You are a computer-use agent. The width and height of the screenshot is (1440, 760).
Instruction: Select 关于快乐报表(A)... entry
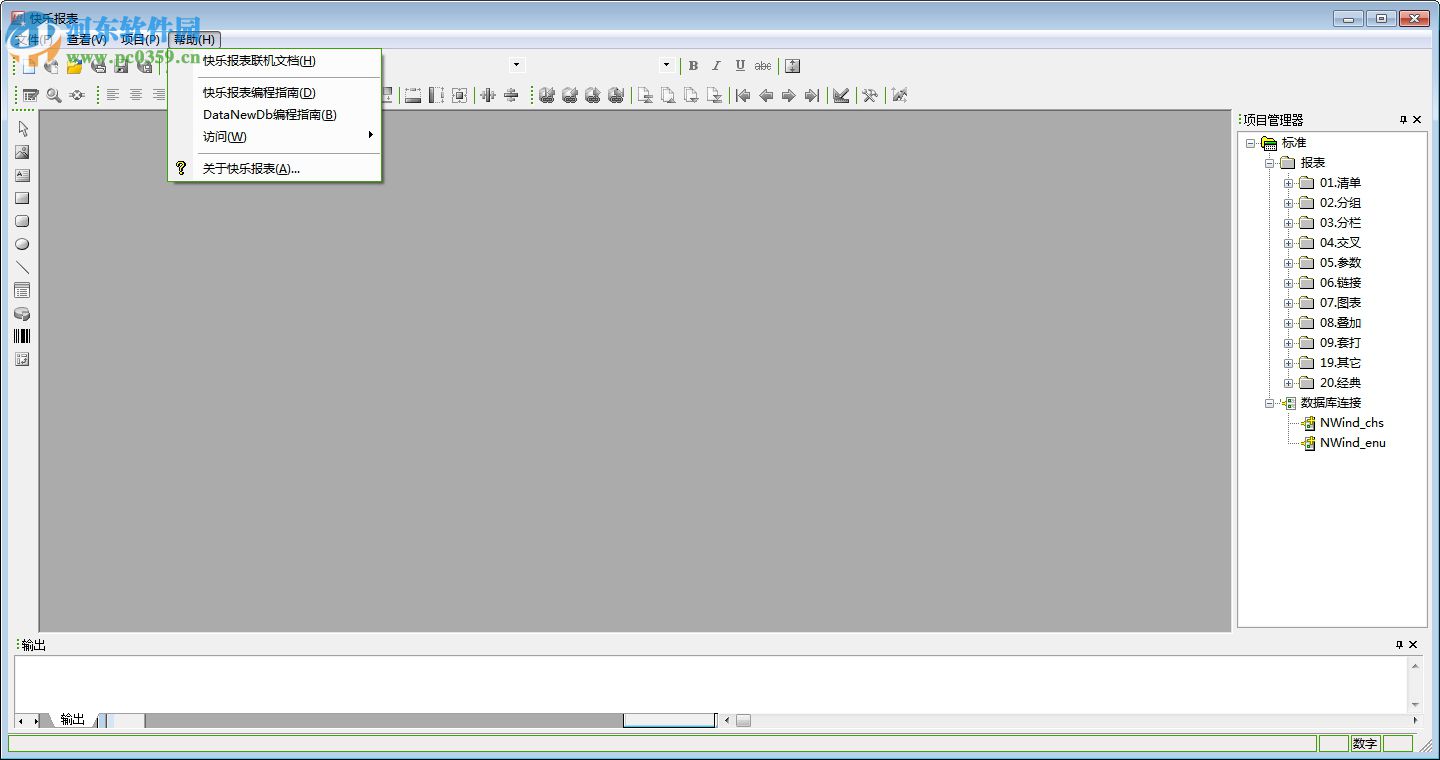click(275, 169)
